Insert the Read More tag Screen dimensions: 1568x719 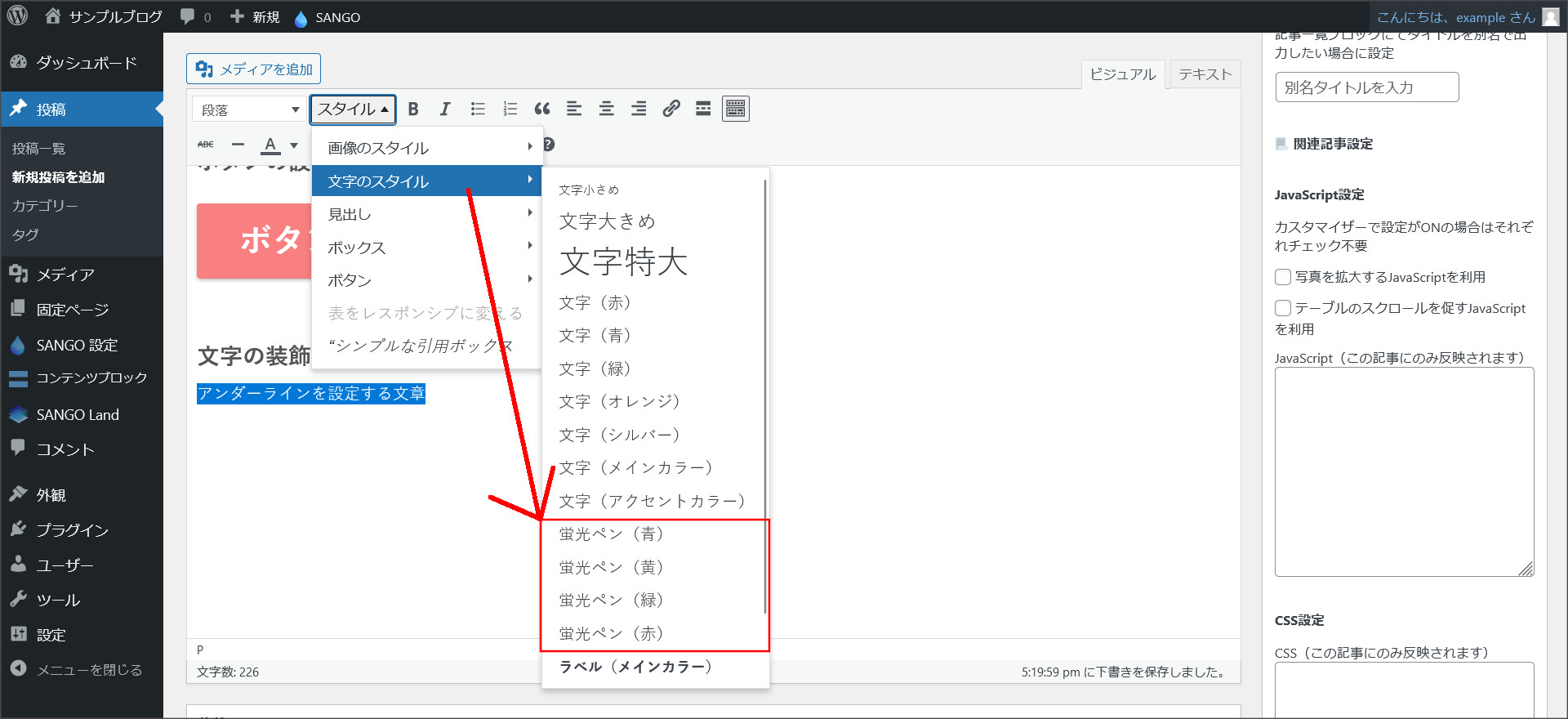coord(703,109)
